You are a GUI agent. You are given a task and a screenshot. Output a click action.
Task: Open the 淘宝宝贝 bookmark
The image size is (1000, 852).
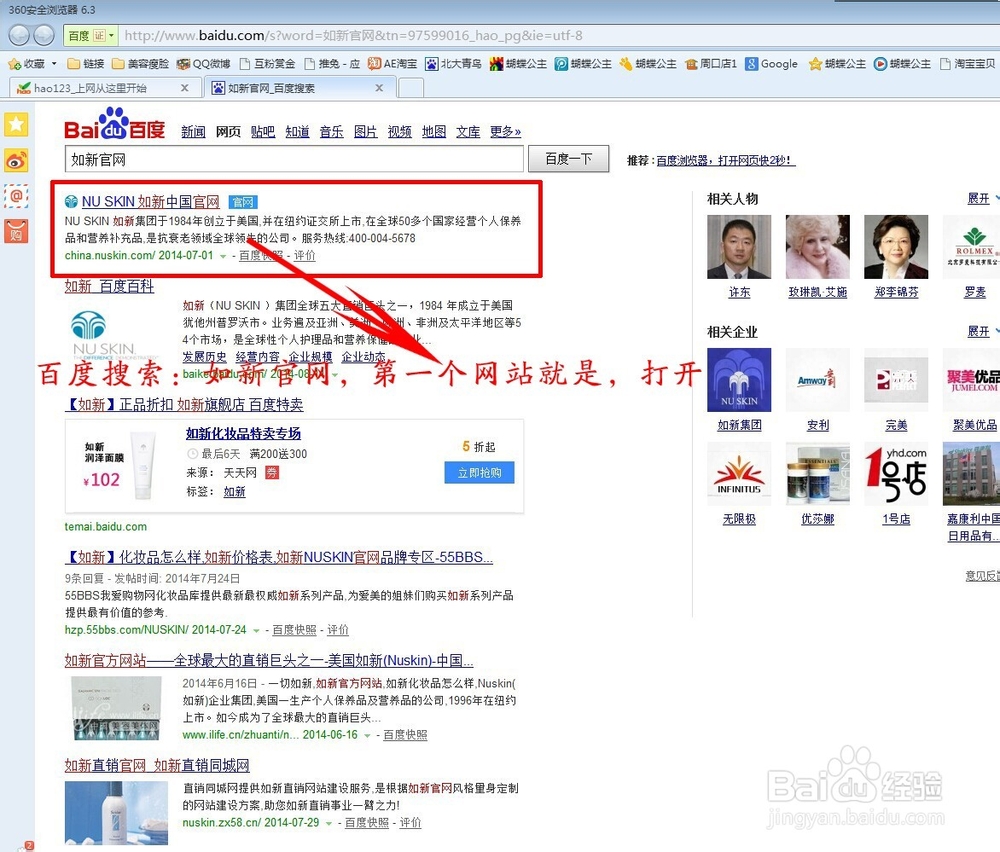tap(967, 64)
